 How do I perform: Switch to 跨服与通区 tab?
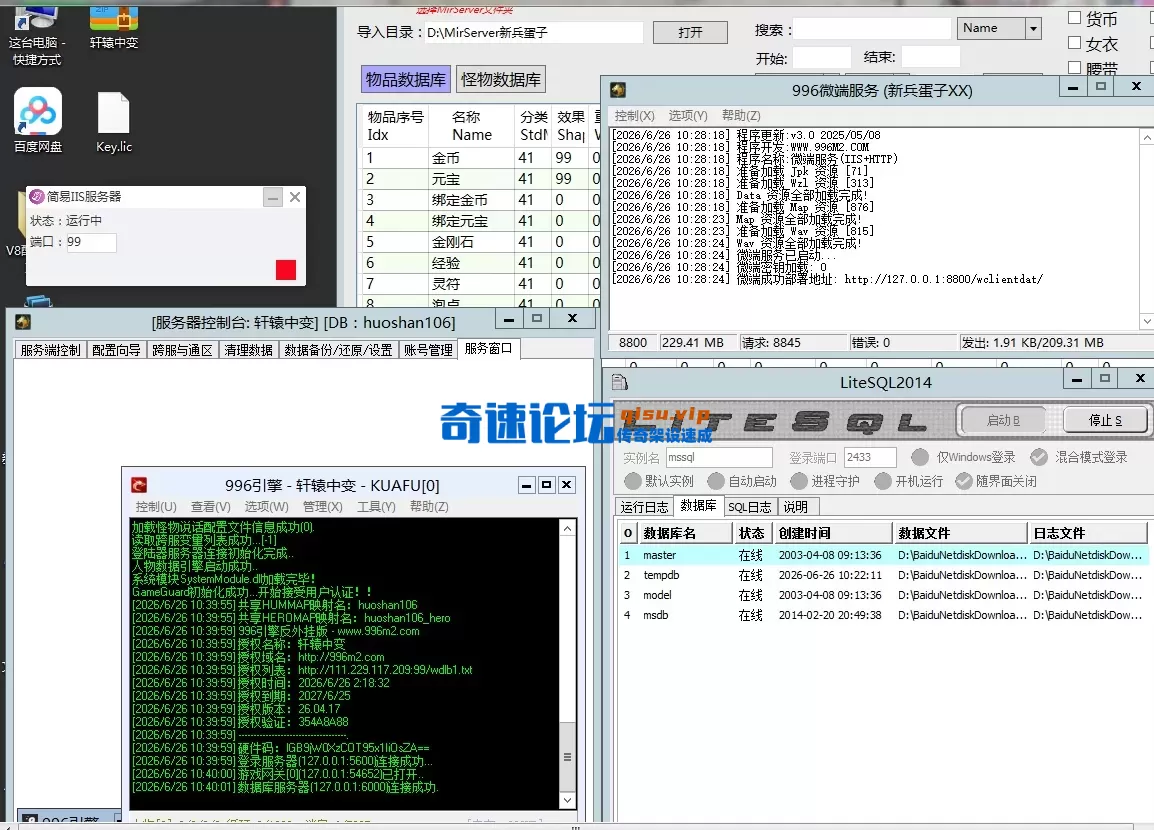[x=183, y=350]
